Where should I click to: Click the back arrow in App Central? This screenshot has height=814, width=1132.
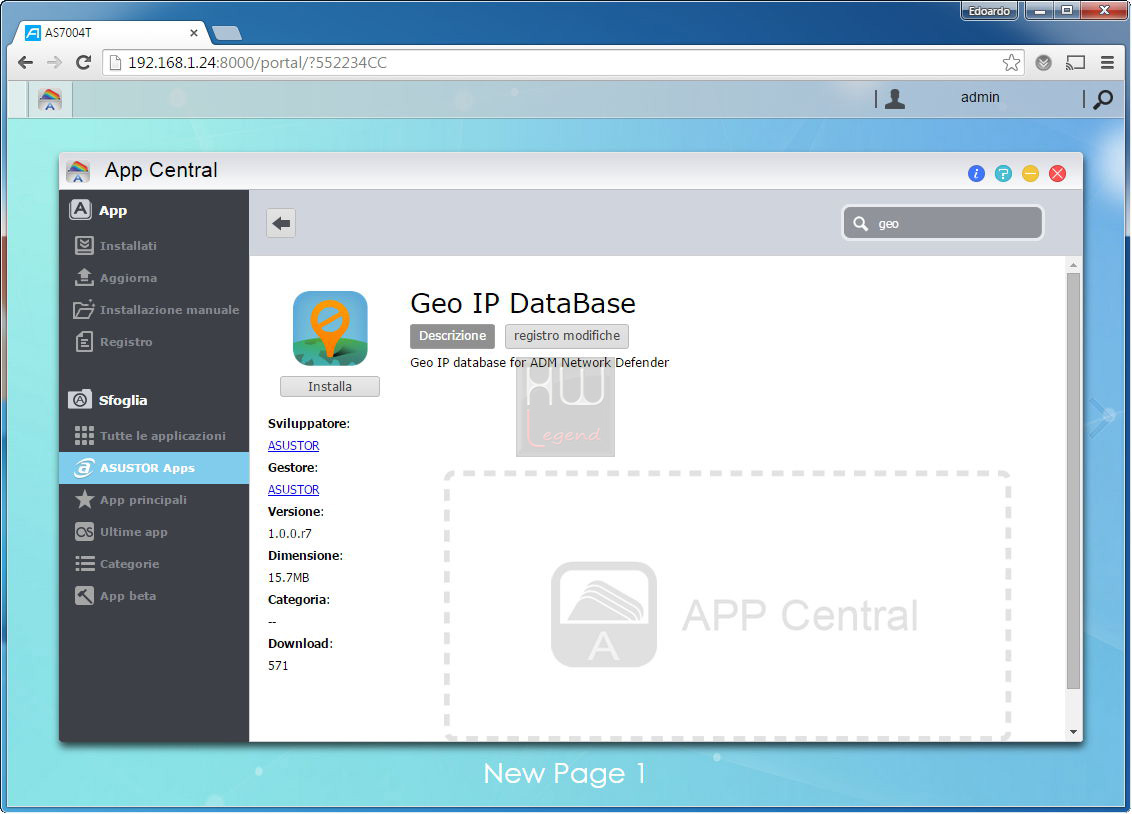click(281, 223)
